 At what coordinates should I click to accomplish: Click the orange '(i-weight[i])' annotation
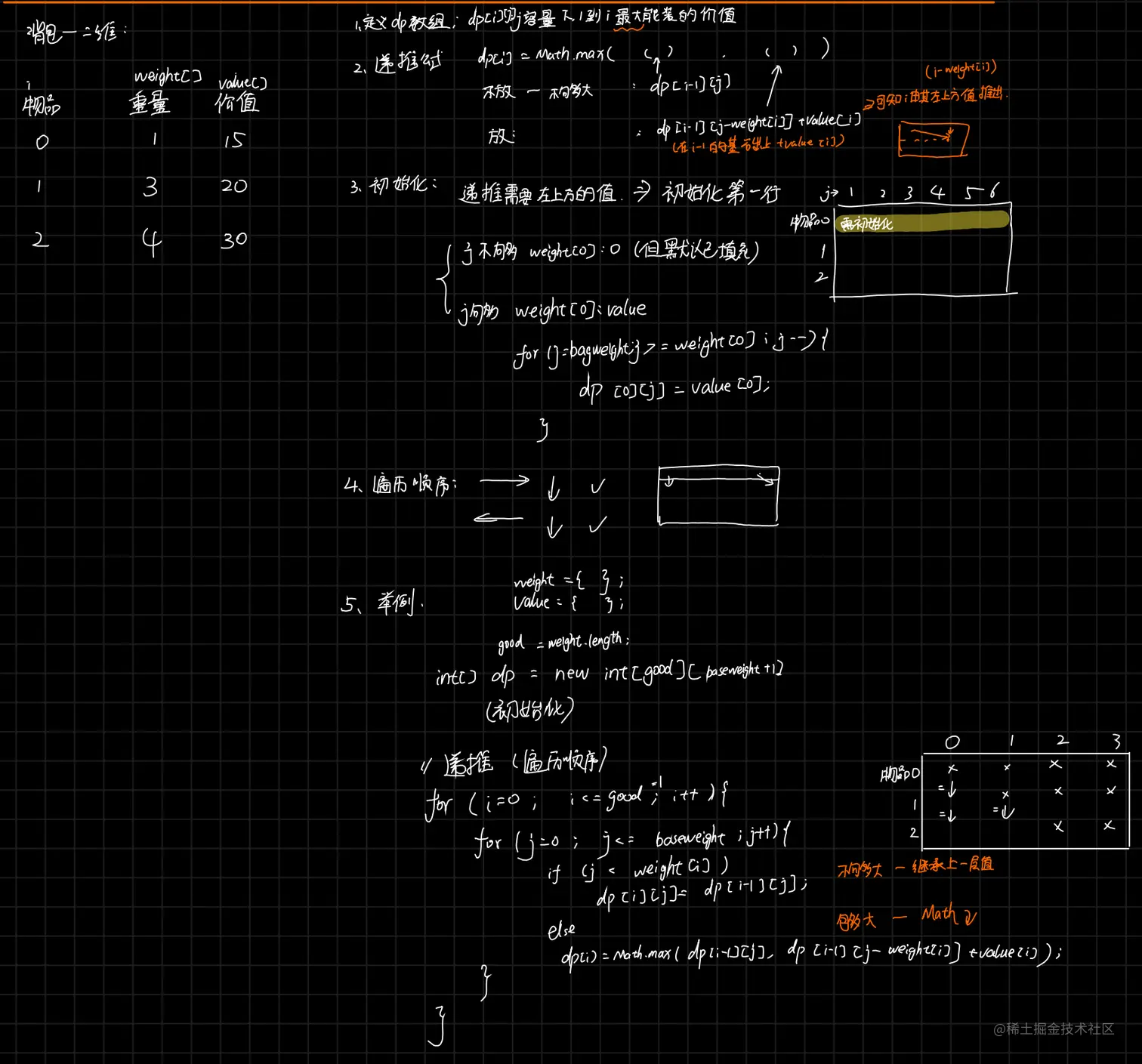[961, 69]
